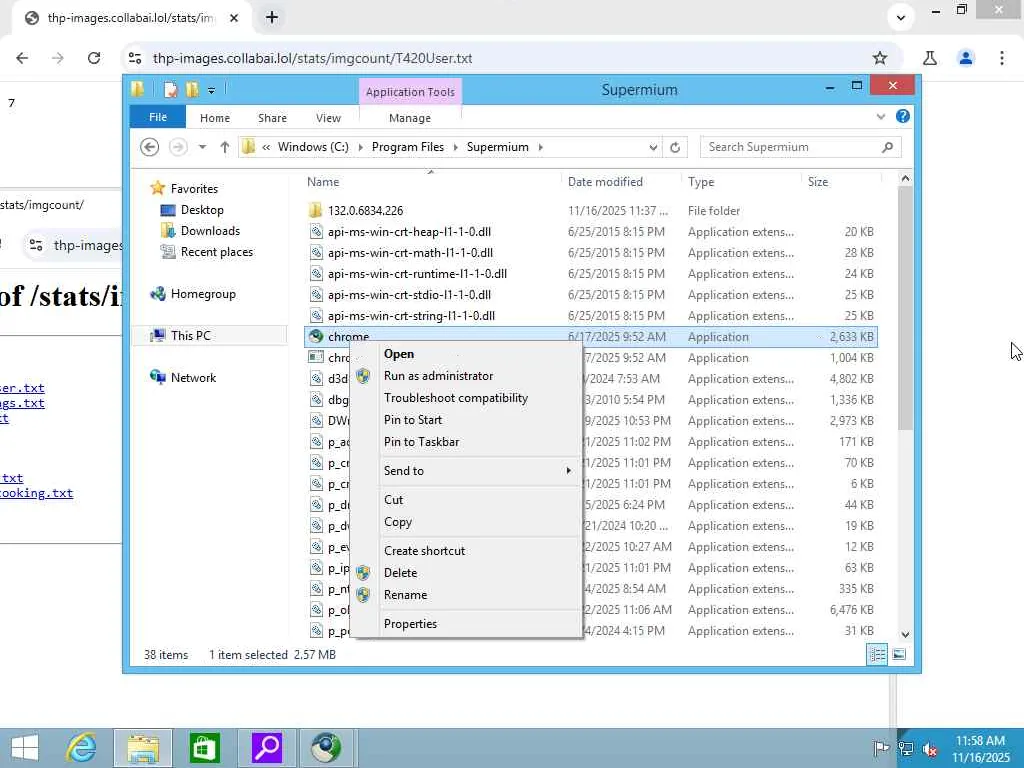Click the Explorer search magnifier icon
Image resolution: width=1024 pixels, height=768 pixels.
click(887, 147)
